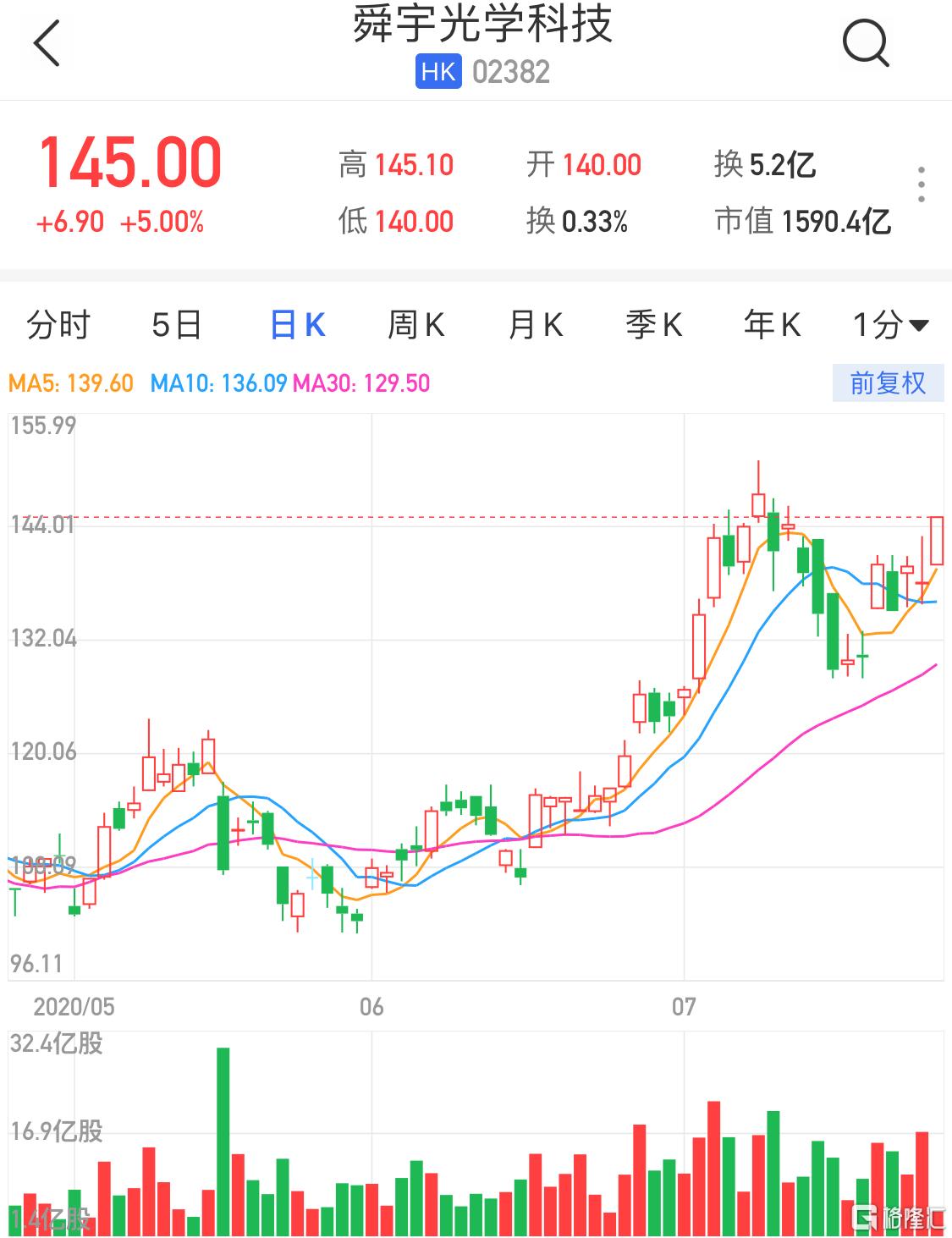Switch to the 分时 intraday tab

click(x=58, y=325)
